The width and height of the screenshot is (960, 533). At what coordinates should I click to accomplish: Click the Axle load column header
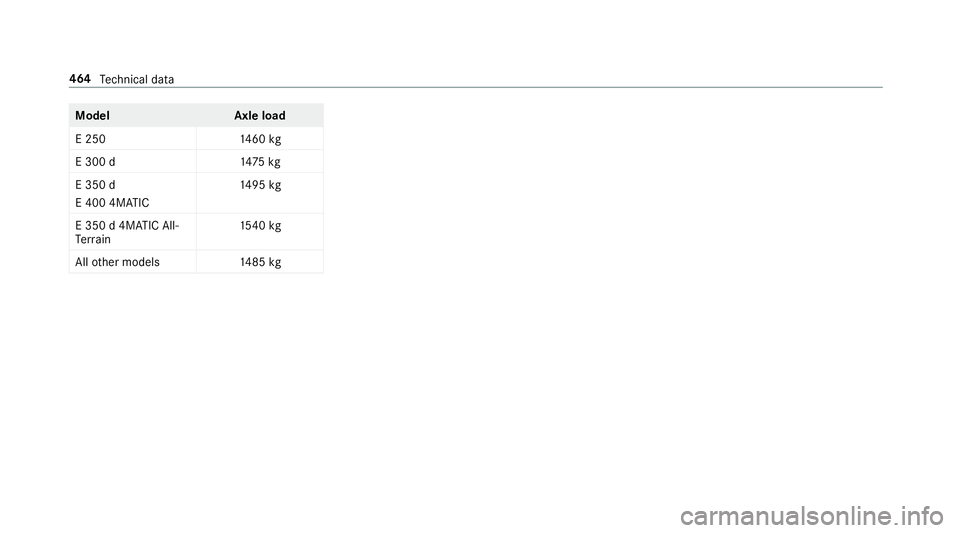click(x=260, y=116)
